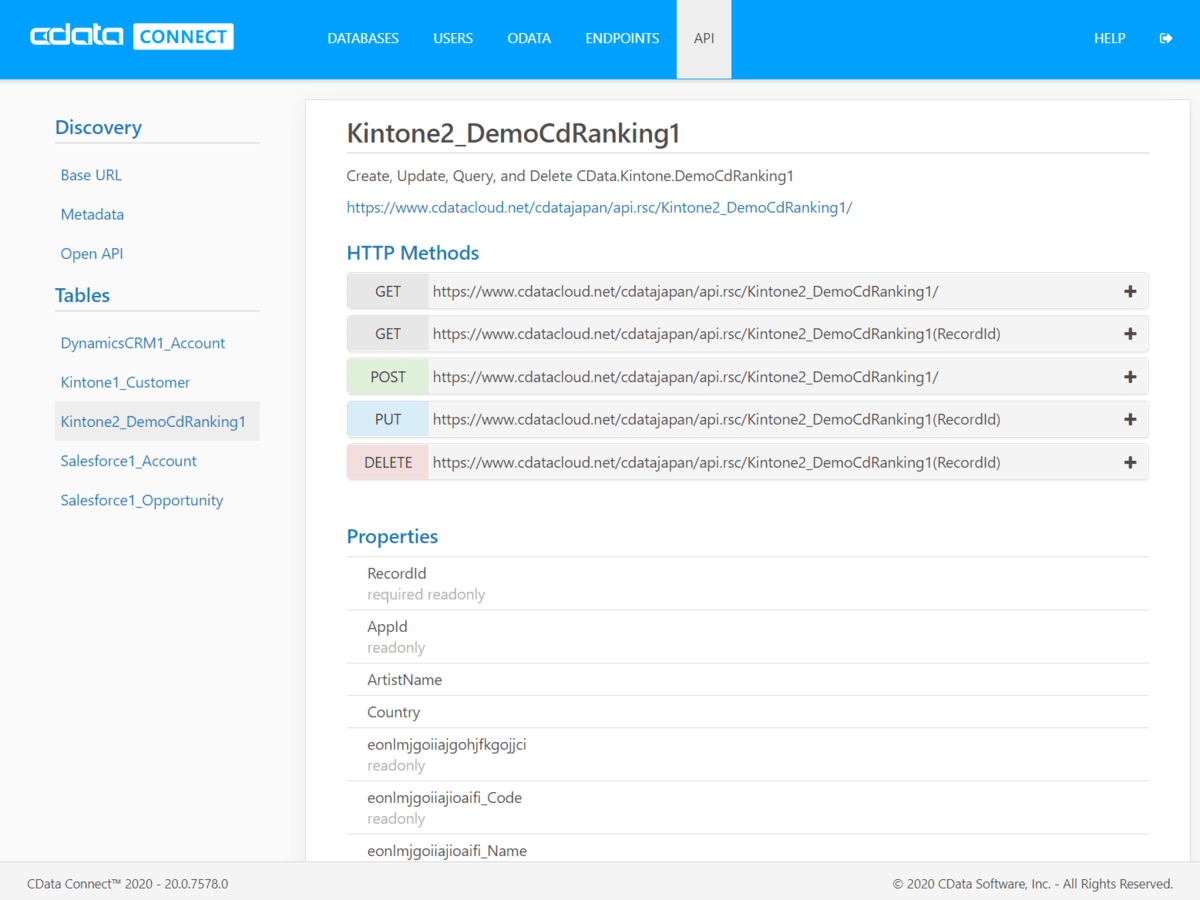Select the API tab
The width and height of the screenshot is (1200, 900).
704,38
